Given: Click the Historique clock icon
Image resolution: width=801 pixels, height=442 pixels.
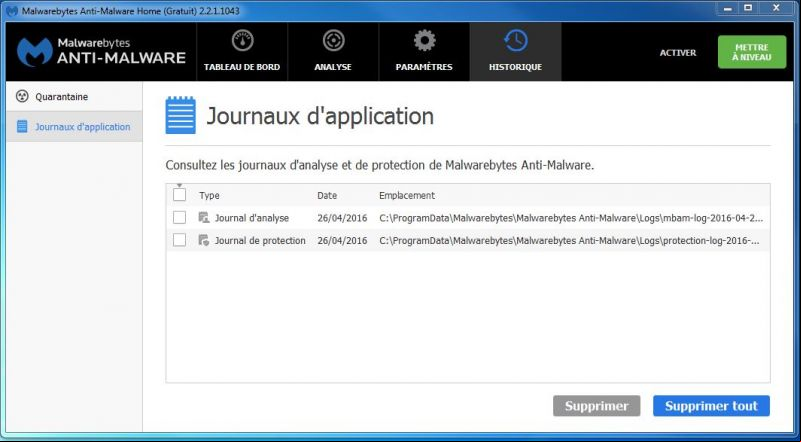Looking at the screenshot, I should coord(515,40).
